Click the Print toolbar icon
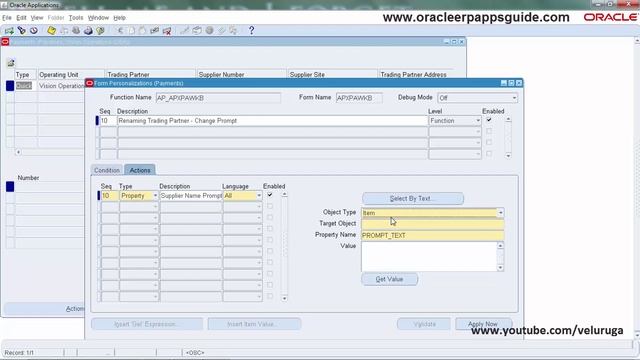This screenshot has height=360, width=640. point(88,31)
